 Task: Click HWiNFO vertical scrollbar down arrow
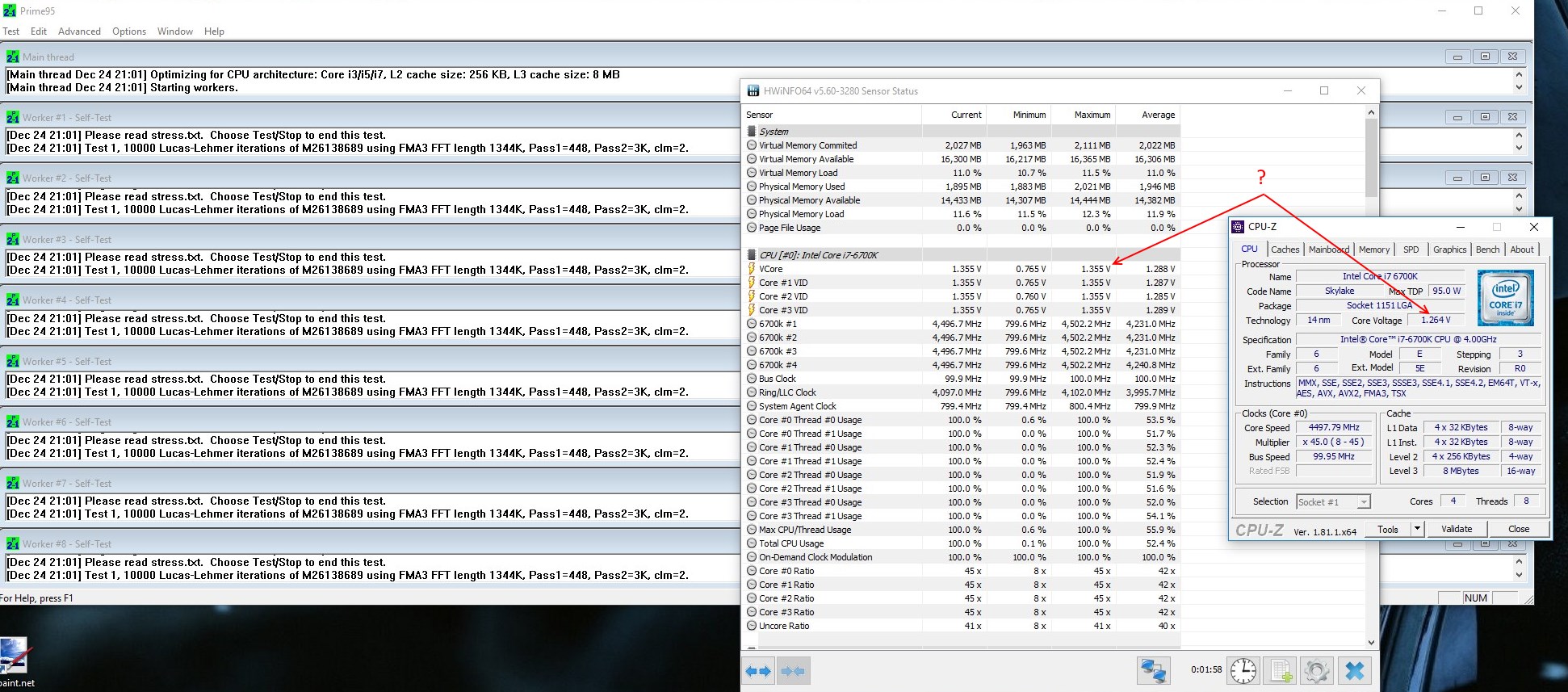point(1371,643)
